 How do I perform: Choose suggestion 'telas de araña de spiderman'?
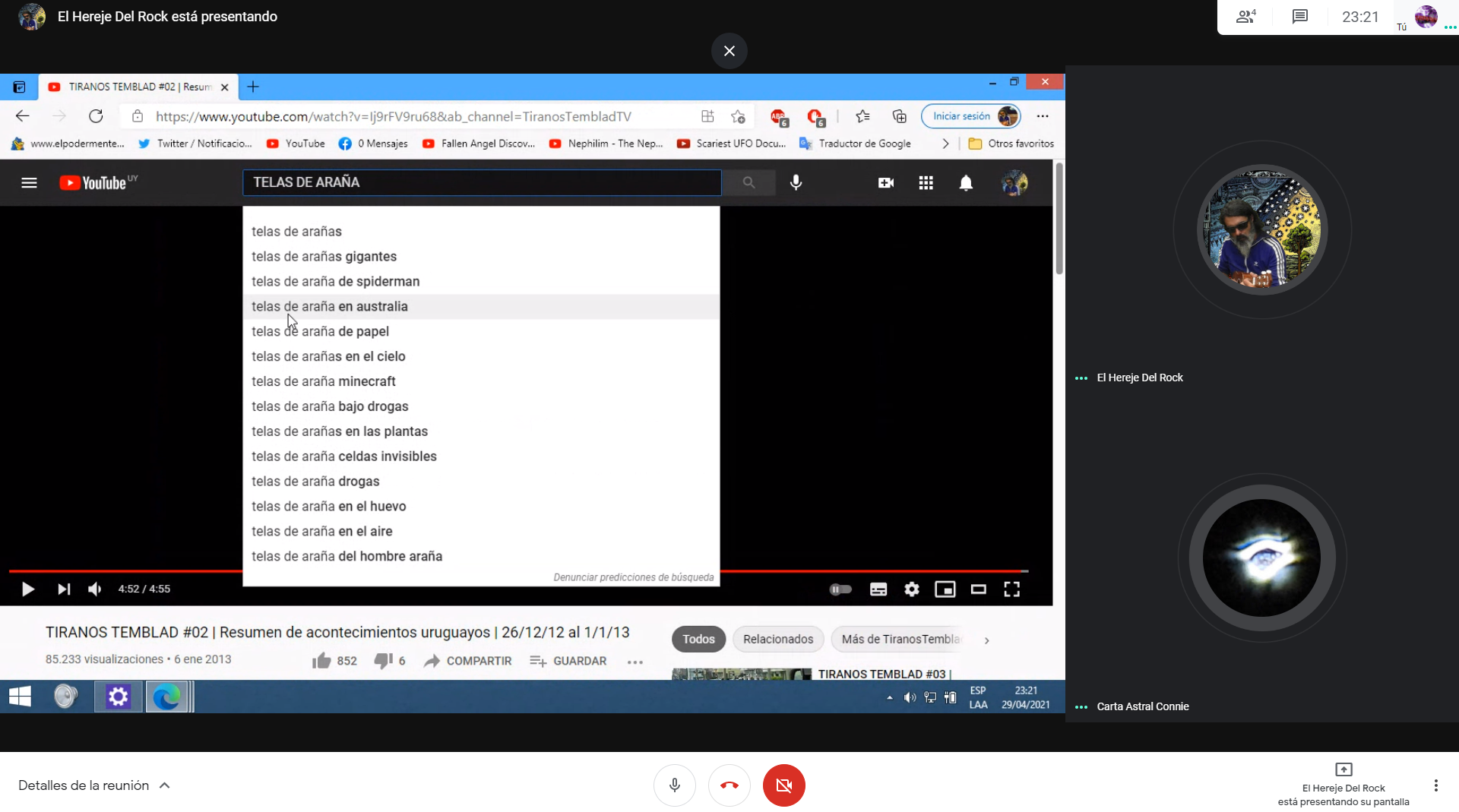481,282
